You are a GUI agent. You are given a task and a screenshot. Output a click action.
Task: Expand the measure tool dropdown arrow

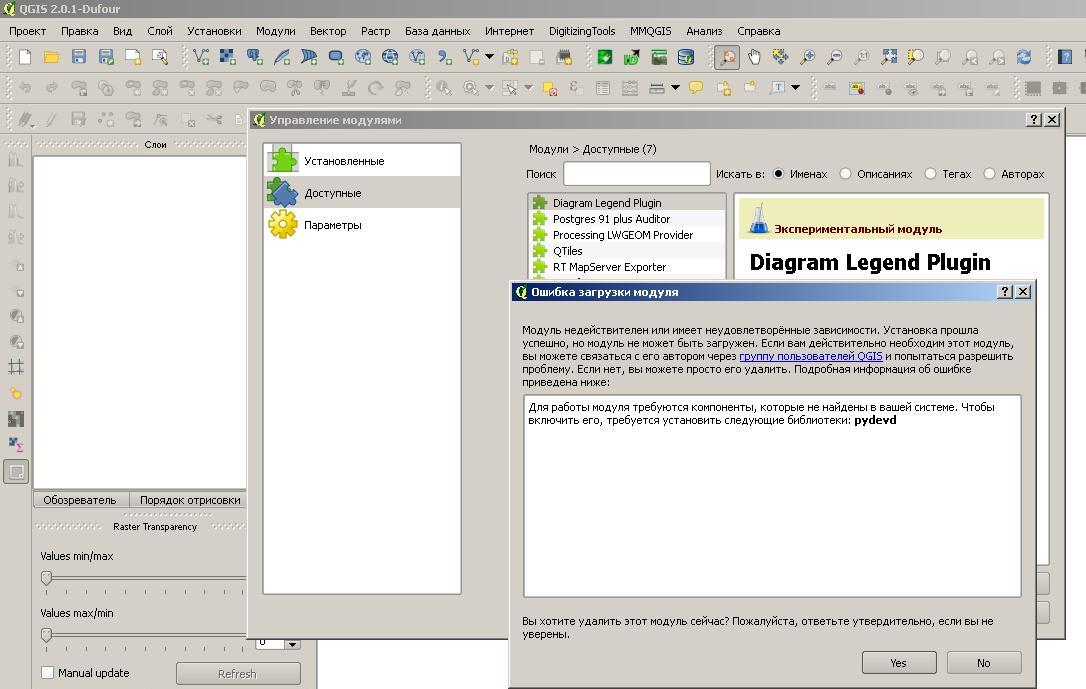click(x=675, y=88)
